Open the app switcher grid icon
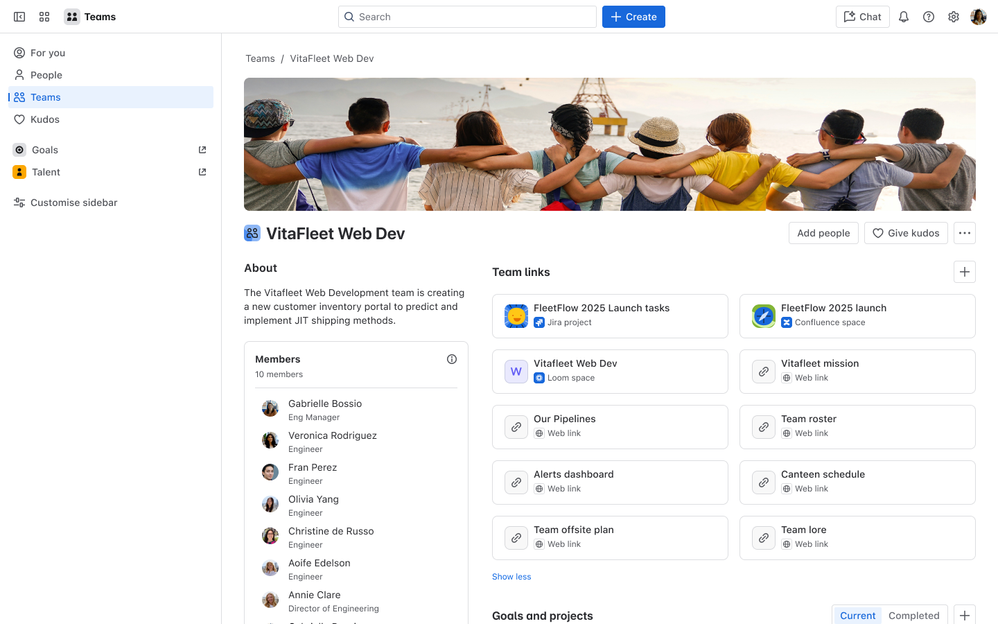998x624 pixels. 44,17
